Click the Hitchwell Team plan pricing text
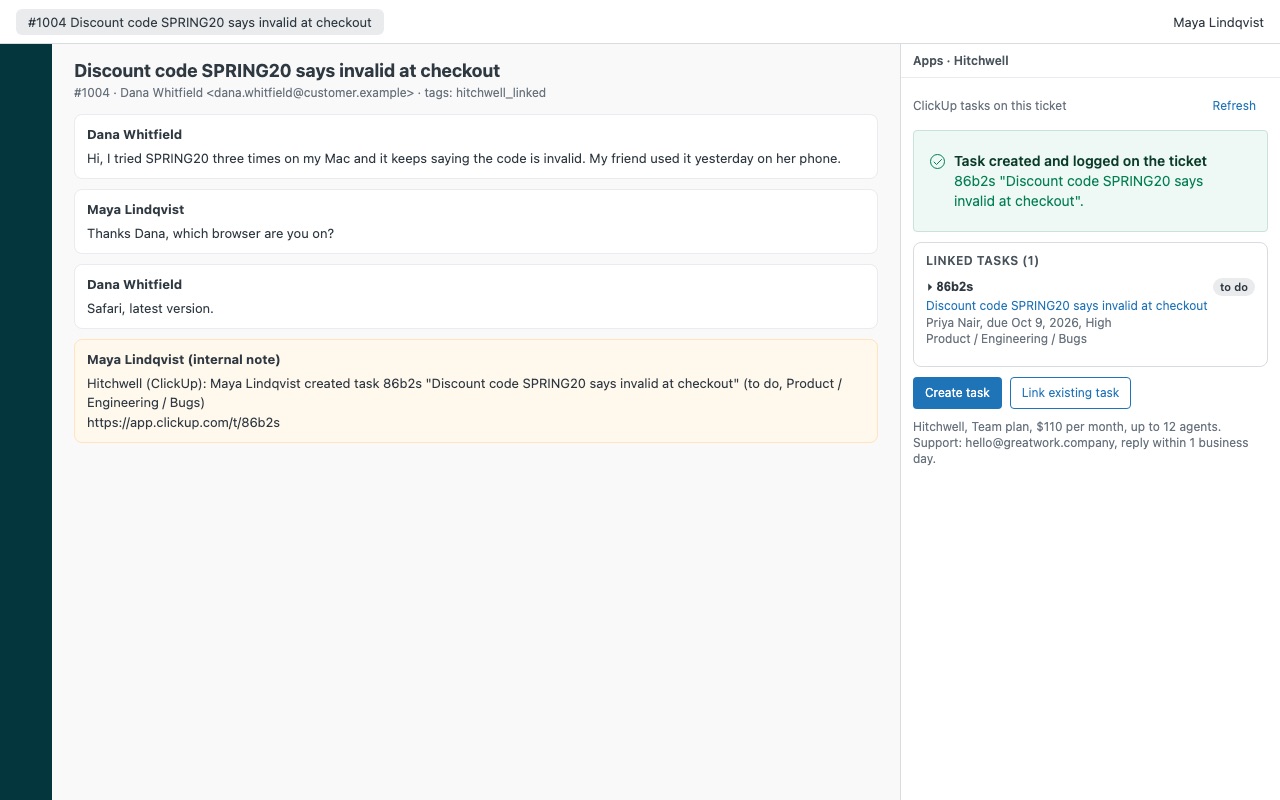 click(1067, 427)
